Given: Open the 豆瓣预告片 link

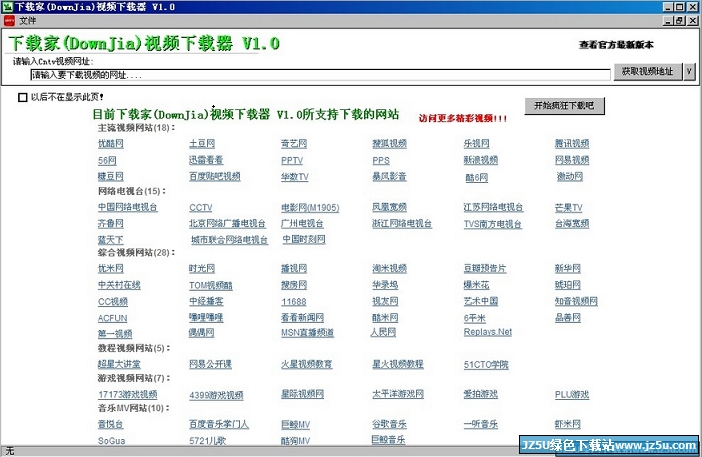Looking at the screenshot, I should click(485, 269).
